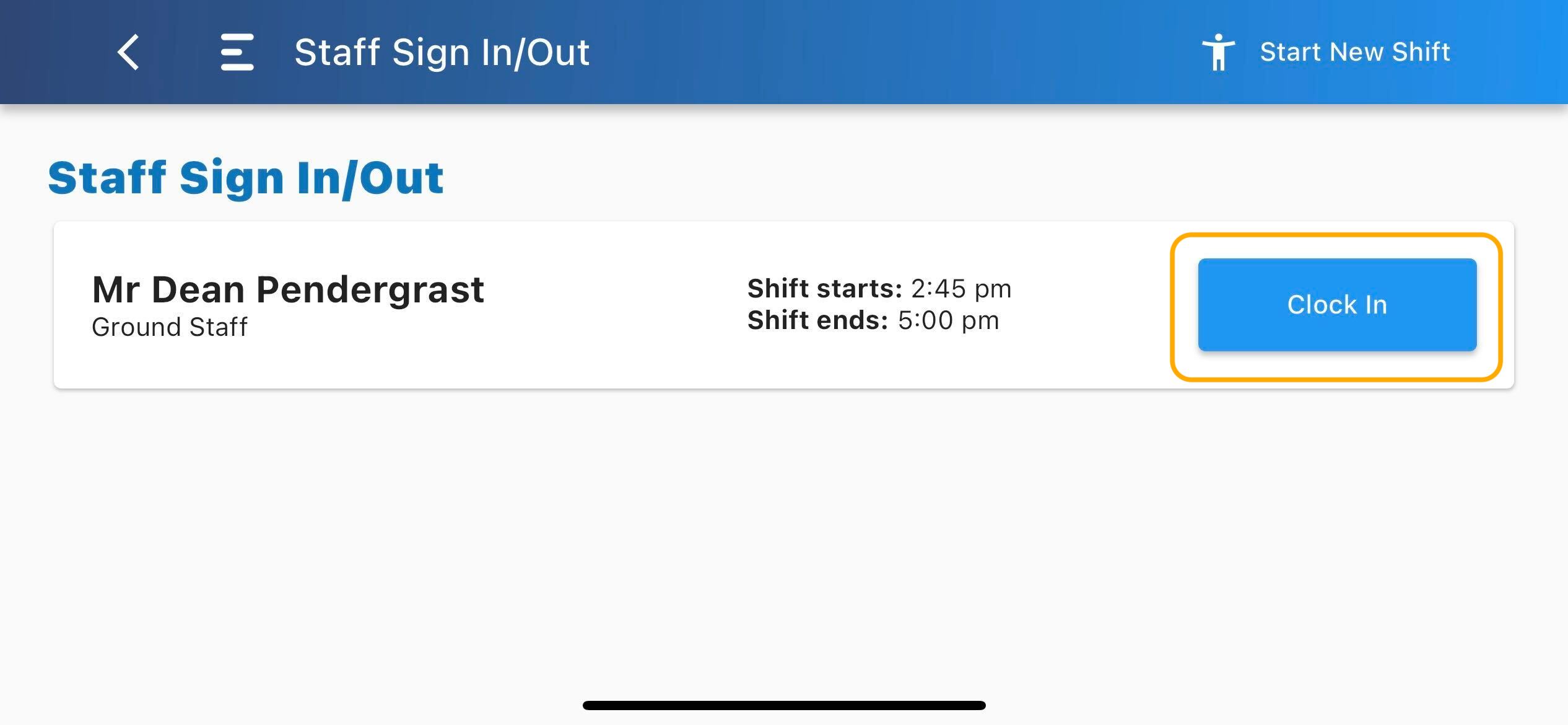Image resolution: width=1568 pixels, height=725 pixels.
Task: Tap the Shift starts label
Action: tap(825, 289)
